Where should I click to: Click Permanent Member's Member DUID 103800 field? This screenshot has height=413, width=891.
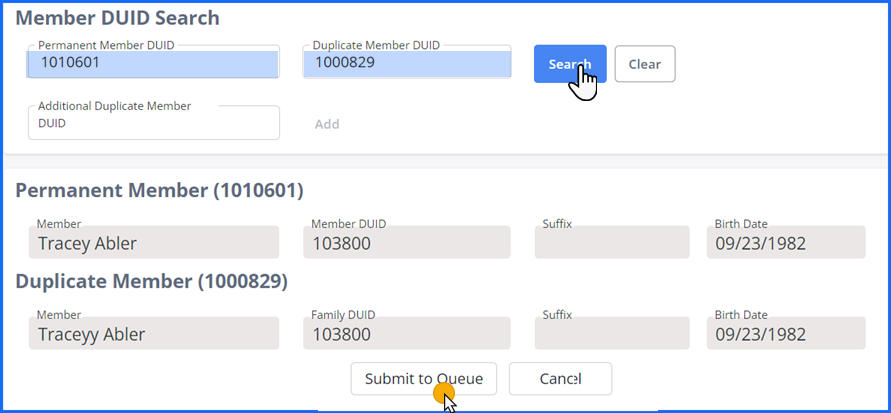[406, 243]
